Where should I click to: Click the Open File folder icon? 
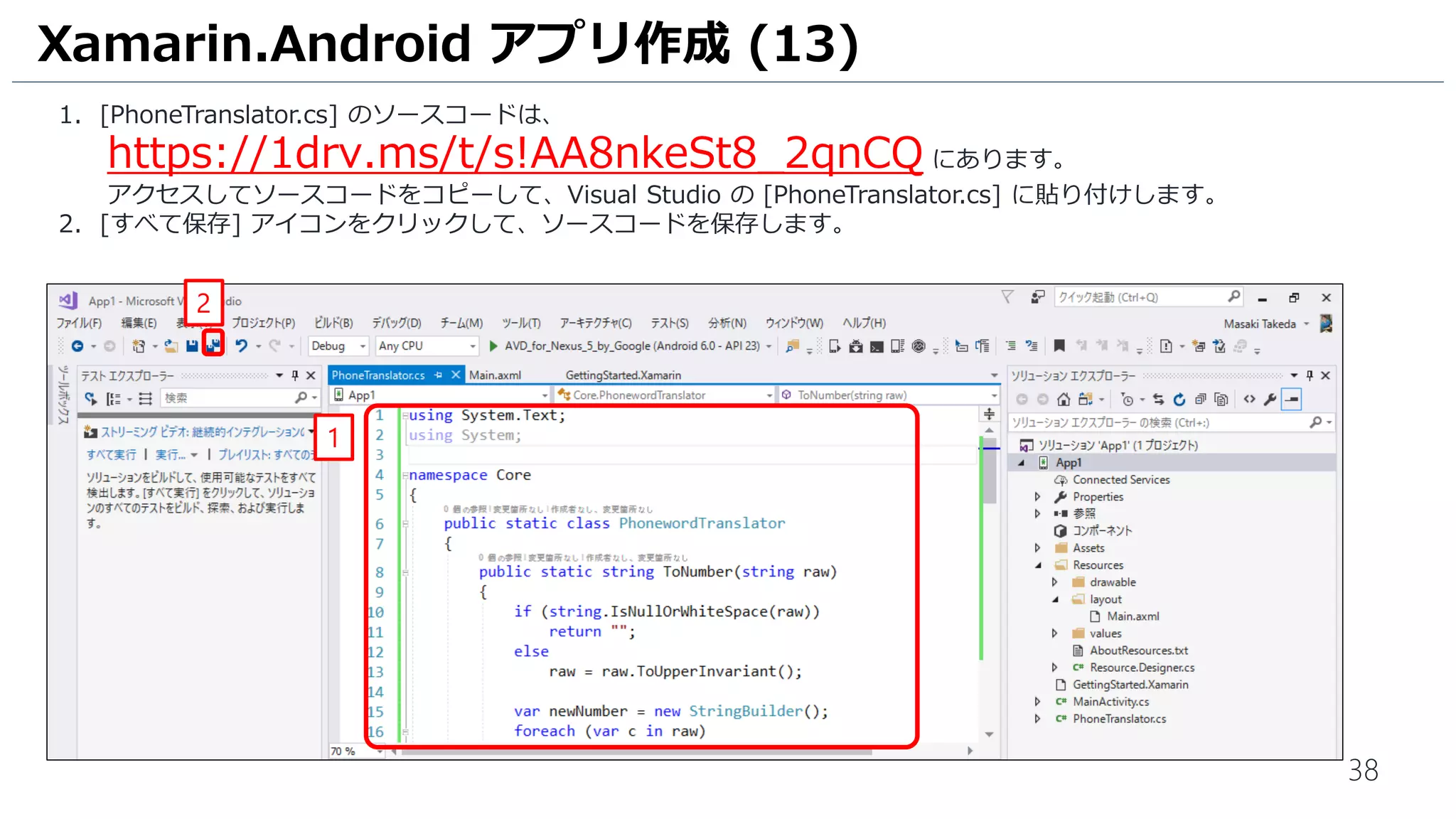point(171,346)
